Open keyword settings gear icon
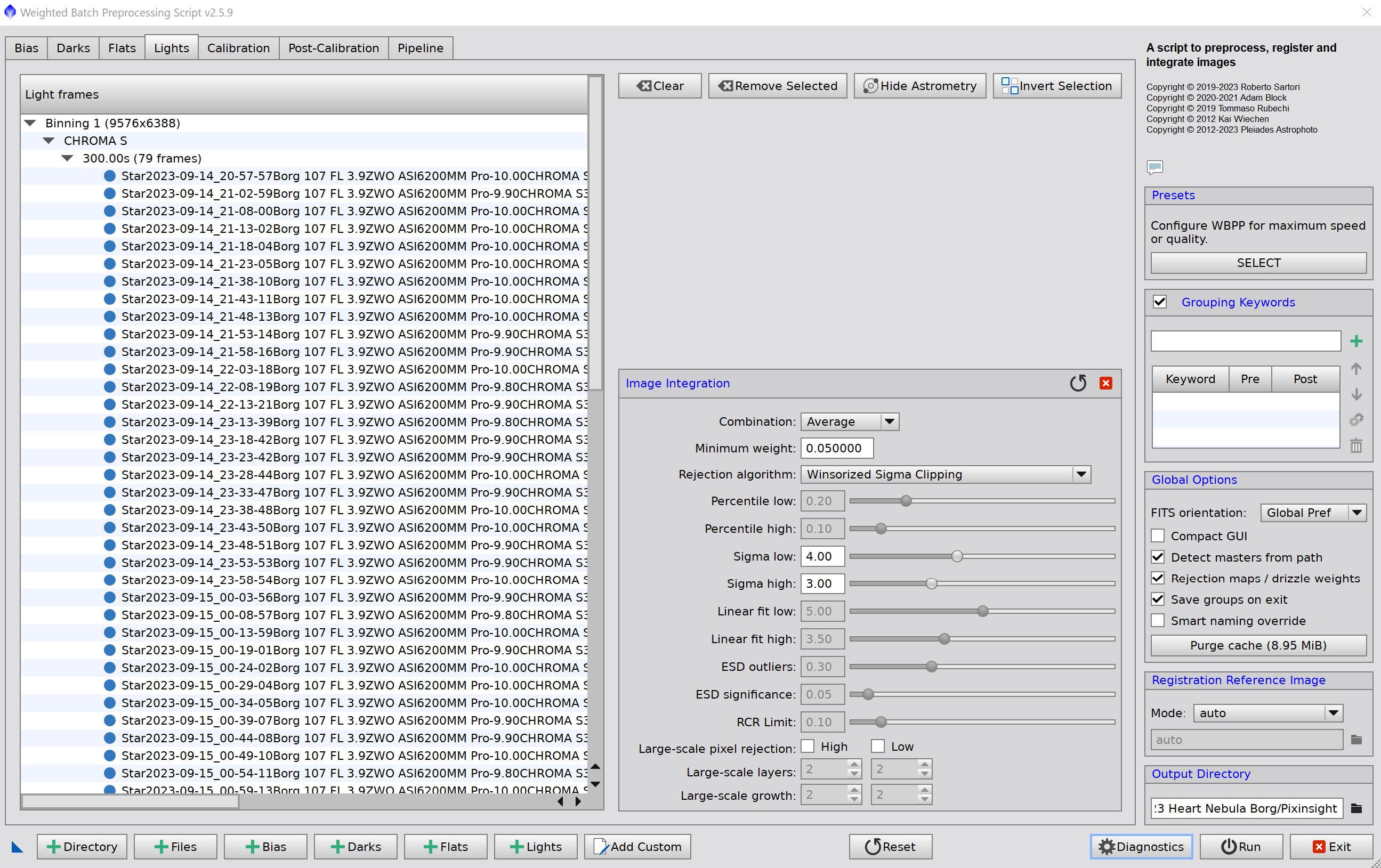1381x868 pixels. coord(1356,420)
